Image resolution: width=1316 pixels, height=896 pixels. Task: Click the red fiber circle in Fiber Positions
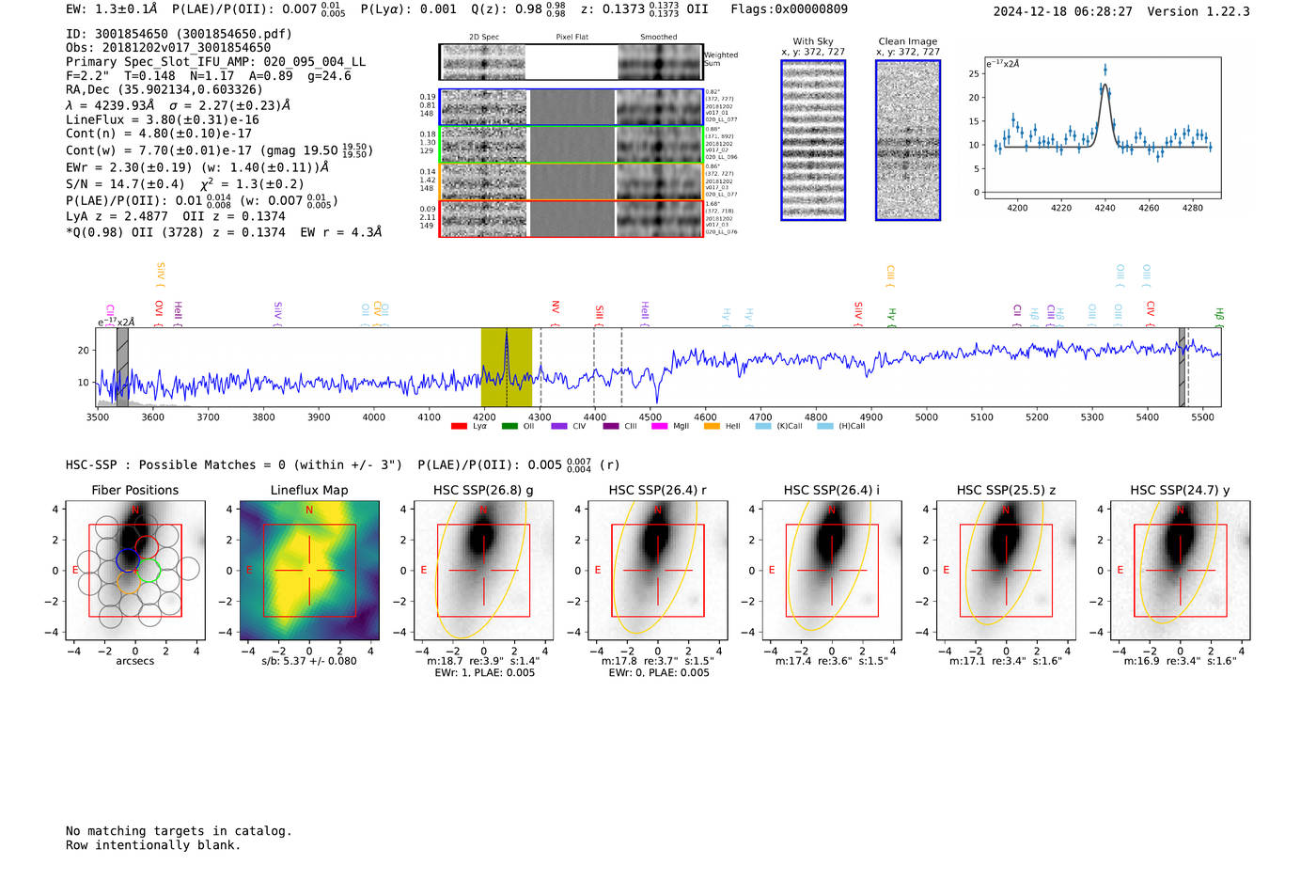[147, 546]
